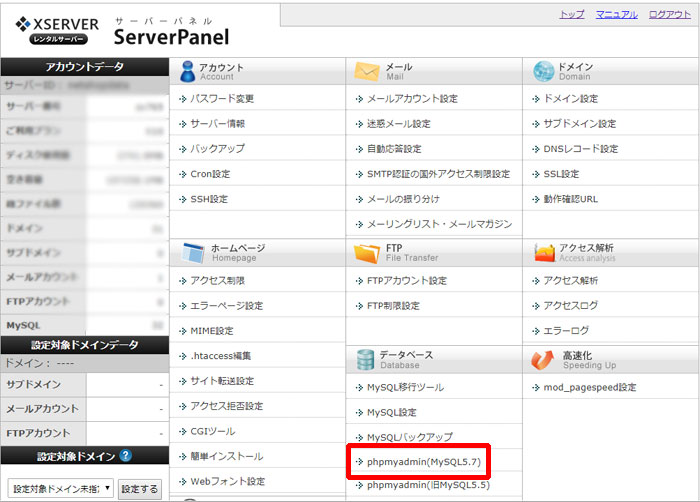This screenshot has height=502, width=700.
Task: Open SMTP認証の国外アクセス制限設定
Action: [x=438, y=174]
